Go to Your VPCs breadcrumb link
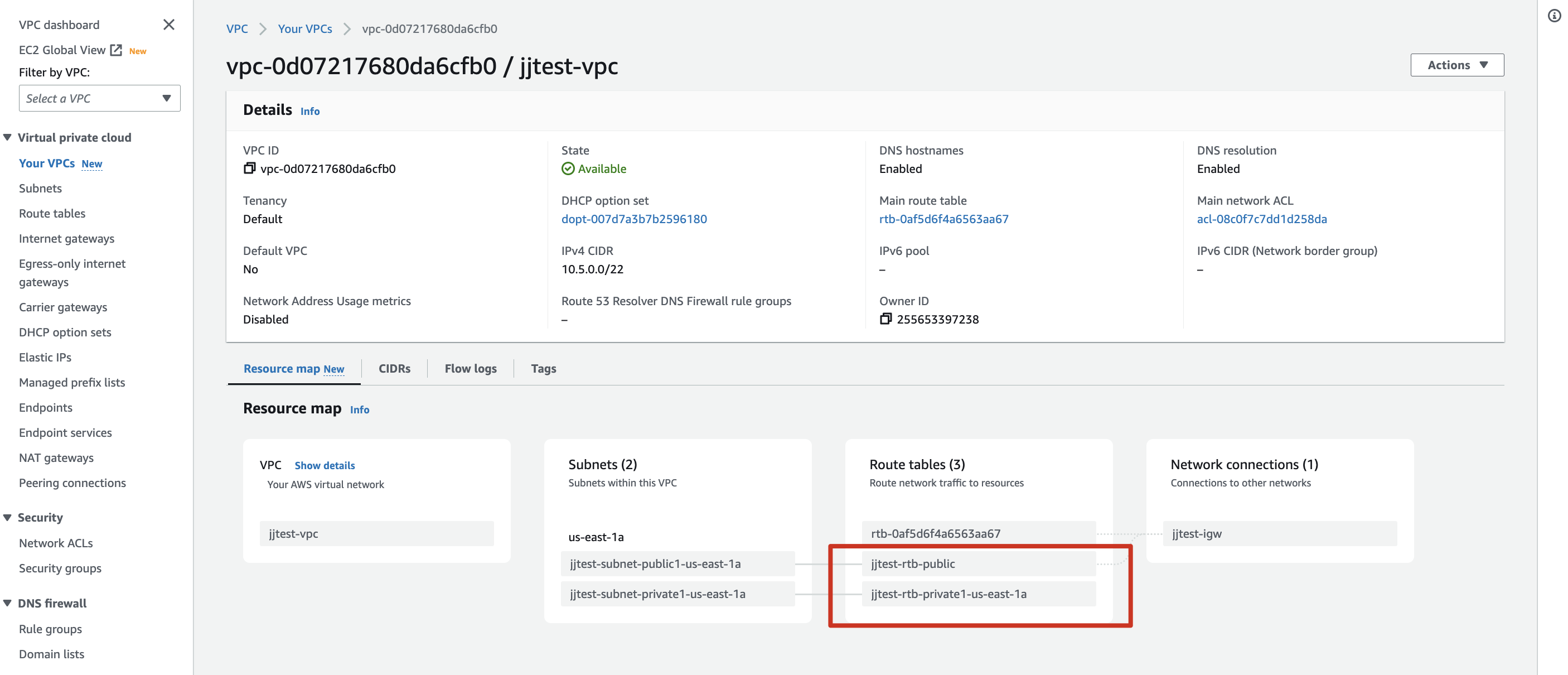Viewport: 1568px width, 675px height. [305, 28]
